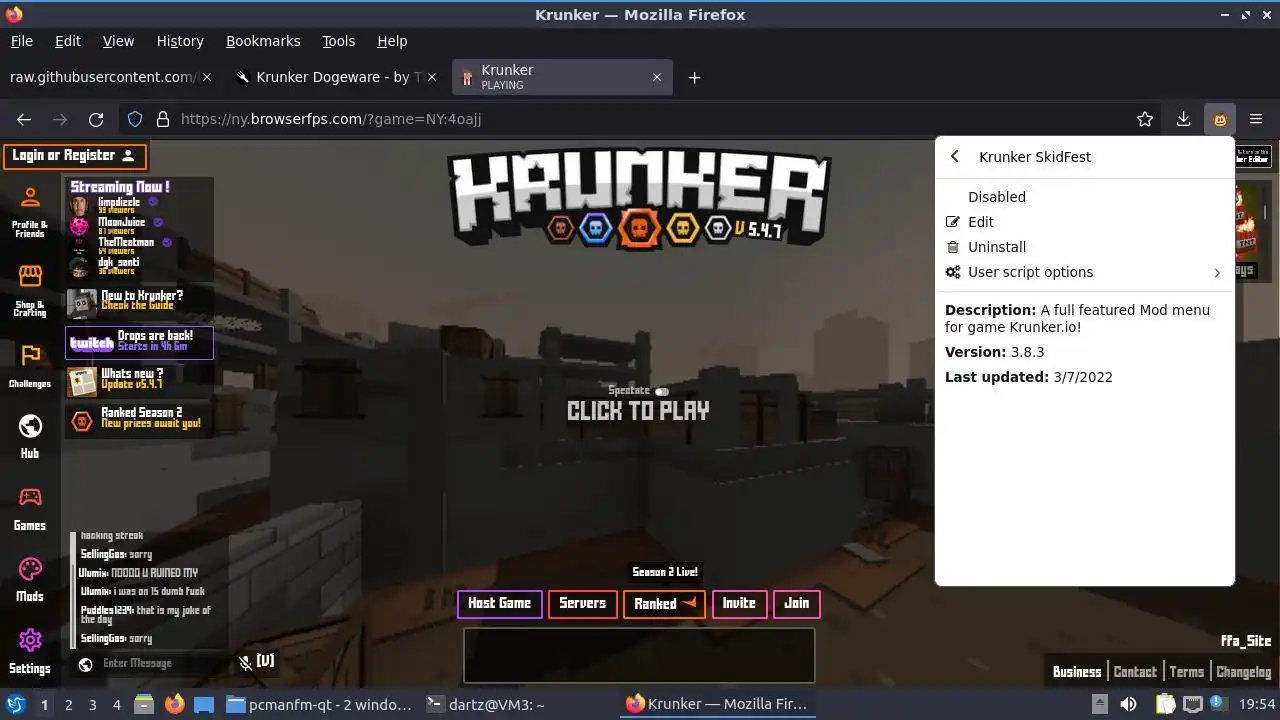Open the LXQt start menu icon
This screenshot has height=720, width=1280.
tap(15, 704)
